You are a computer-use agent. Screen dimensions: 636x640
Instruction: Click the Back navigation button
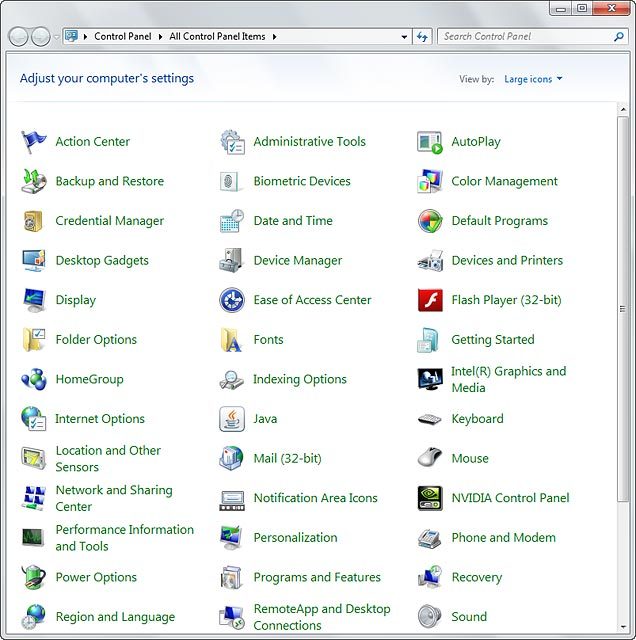tap(18, 37)
